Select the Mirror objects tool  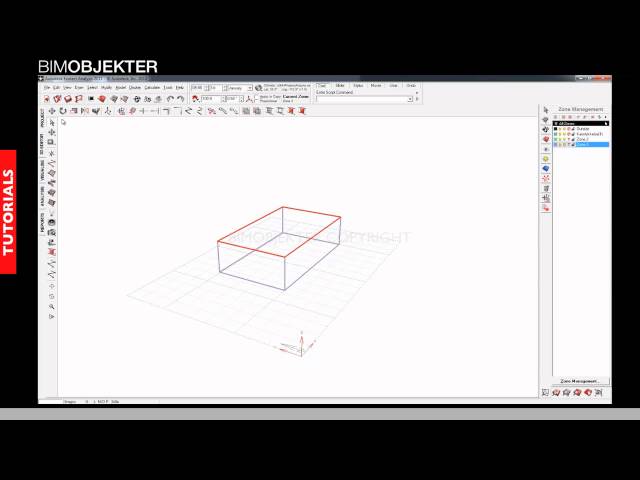pyautogui.click(x=85, y=111)
